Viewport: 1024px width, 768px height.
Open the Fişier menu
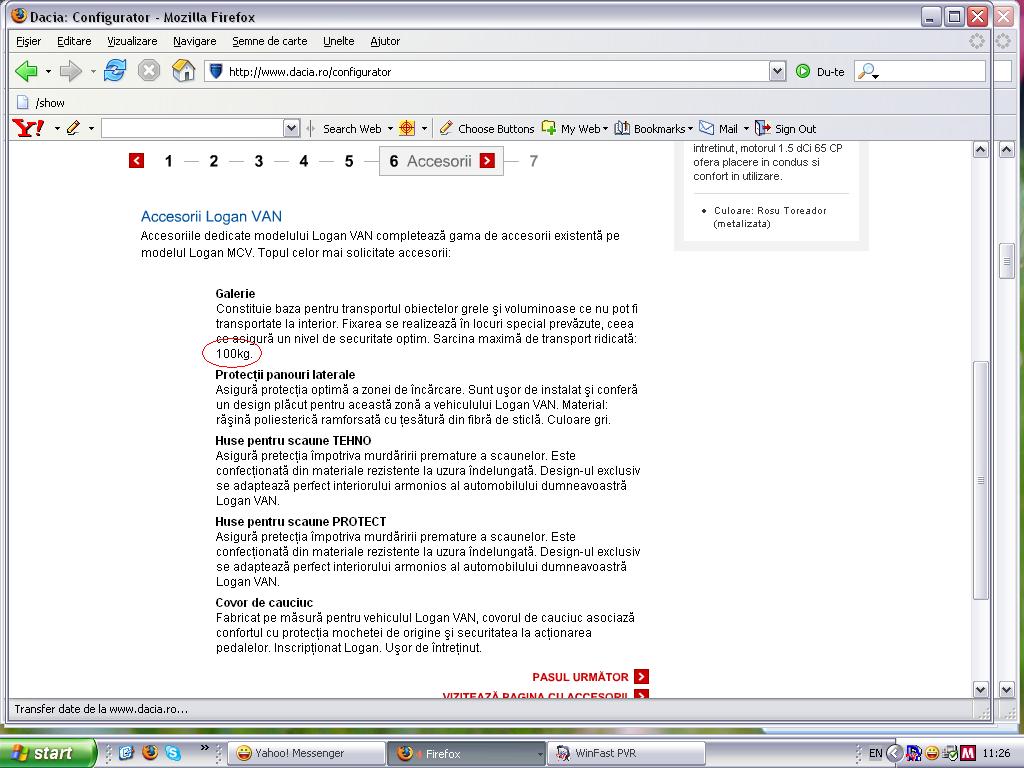(x=29, y=41)
